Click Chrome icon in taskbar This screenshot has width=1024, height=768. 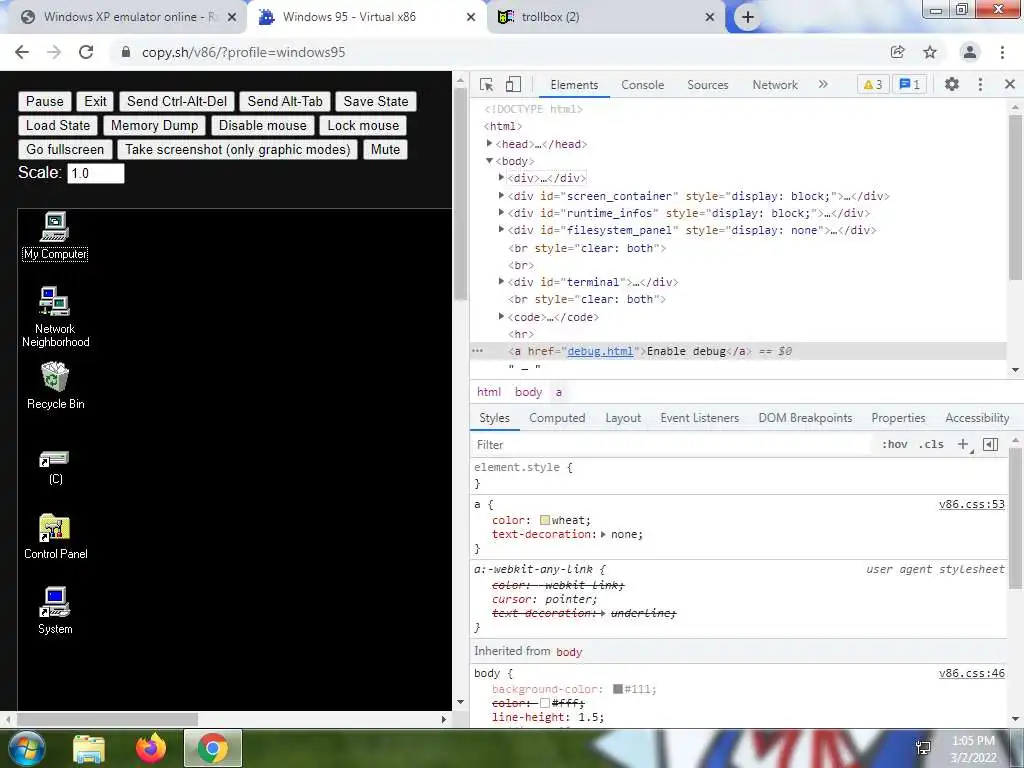[x=212, y=748]
